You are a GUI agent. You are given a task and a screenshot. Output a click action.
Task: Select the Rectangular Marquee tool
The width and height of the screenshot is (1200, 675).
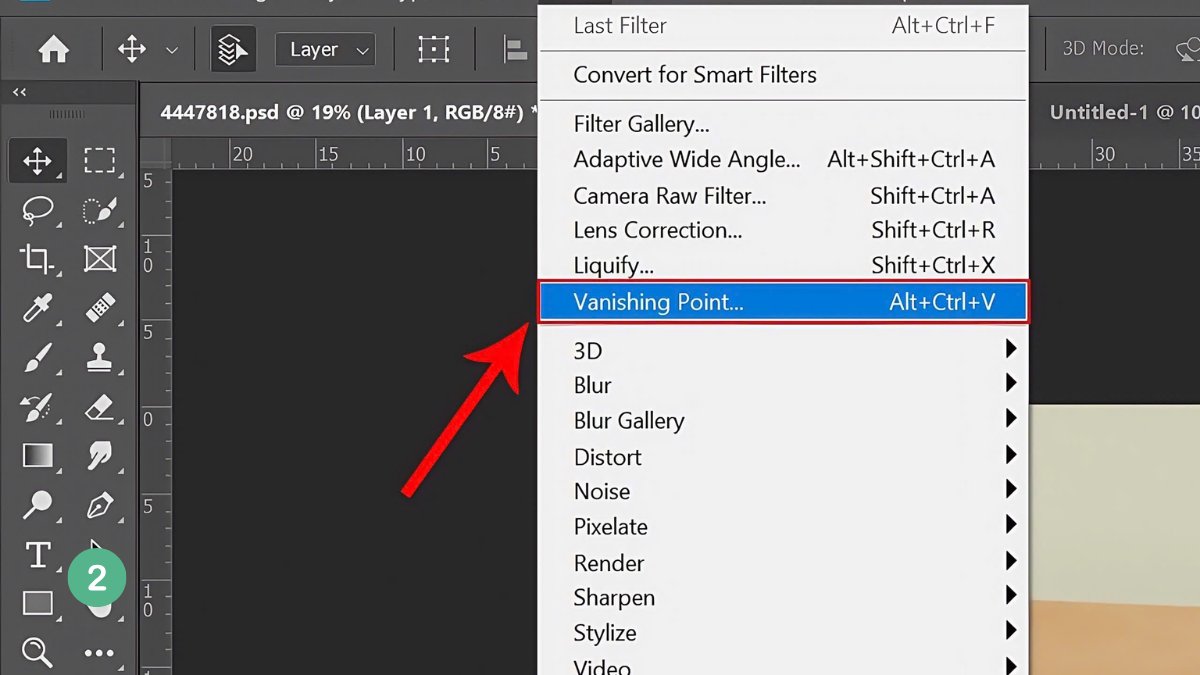click(98, 160)
